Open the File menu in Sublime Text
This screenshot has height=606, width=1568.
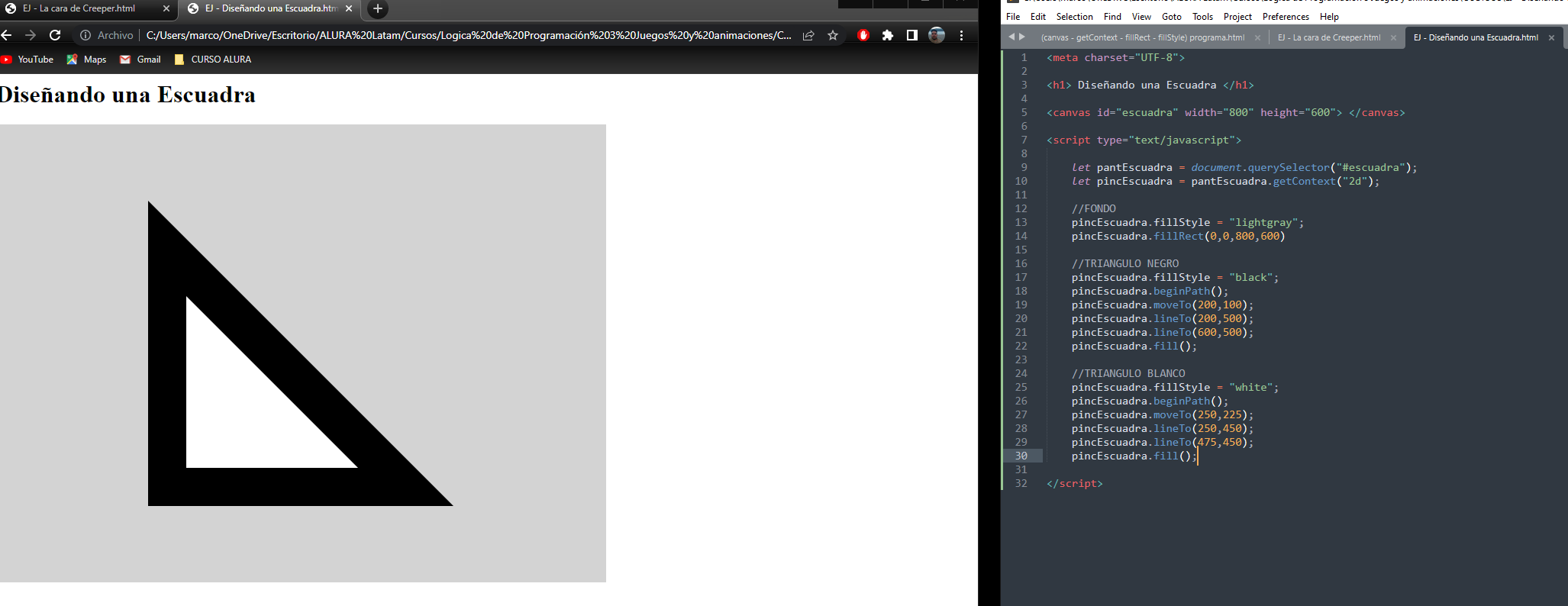(x=1013, y=17)
